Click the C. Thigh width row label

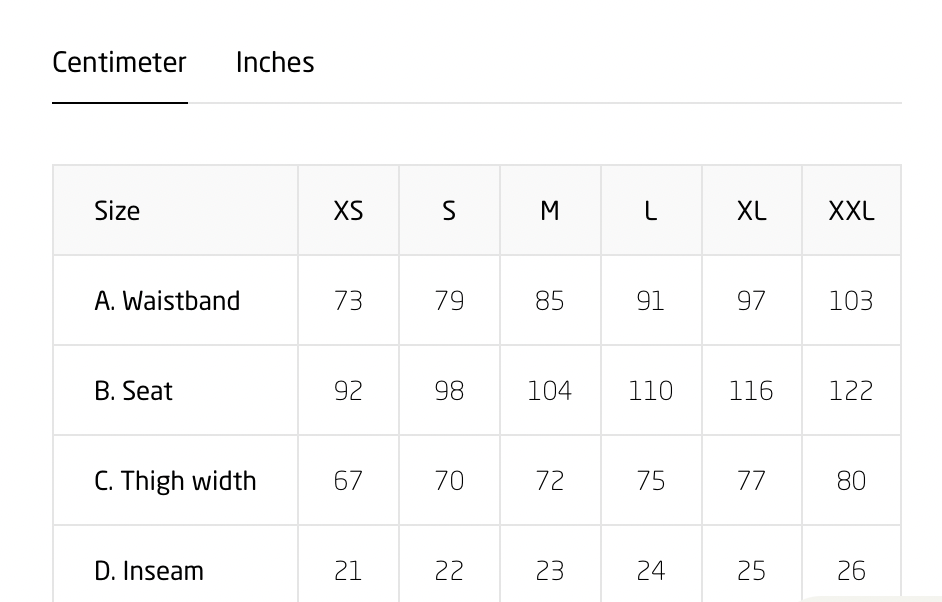[175, 481]
